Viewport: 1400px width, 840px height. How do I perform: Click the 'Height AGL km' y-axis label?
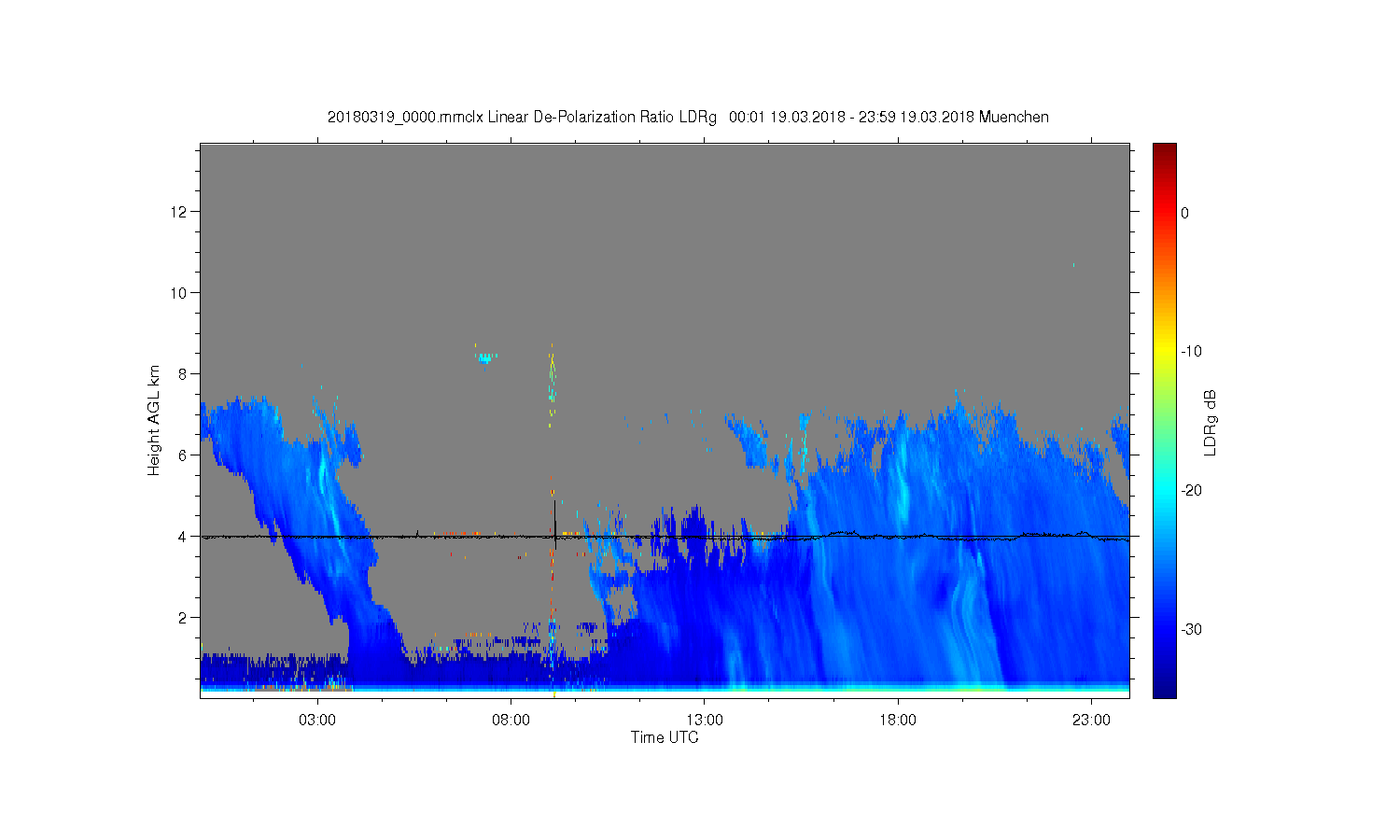[x=154, y=420]
